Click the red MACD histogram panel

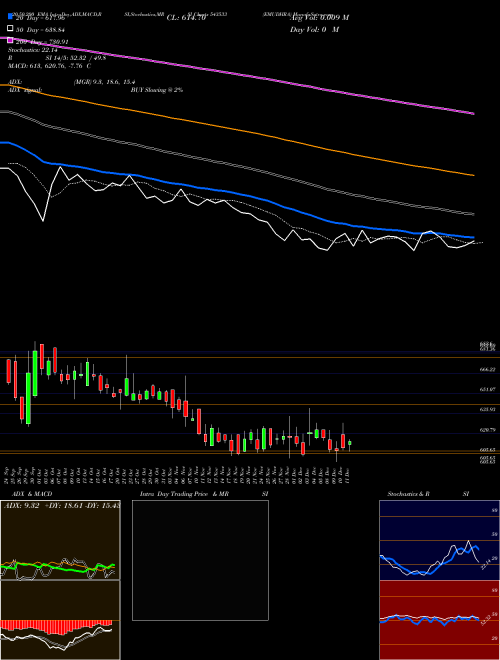click(x=60, y=620)
